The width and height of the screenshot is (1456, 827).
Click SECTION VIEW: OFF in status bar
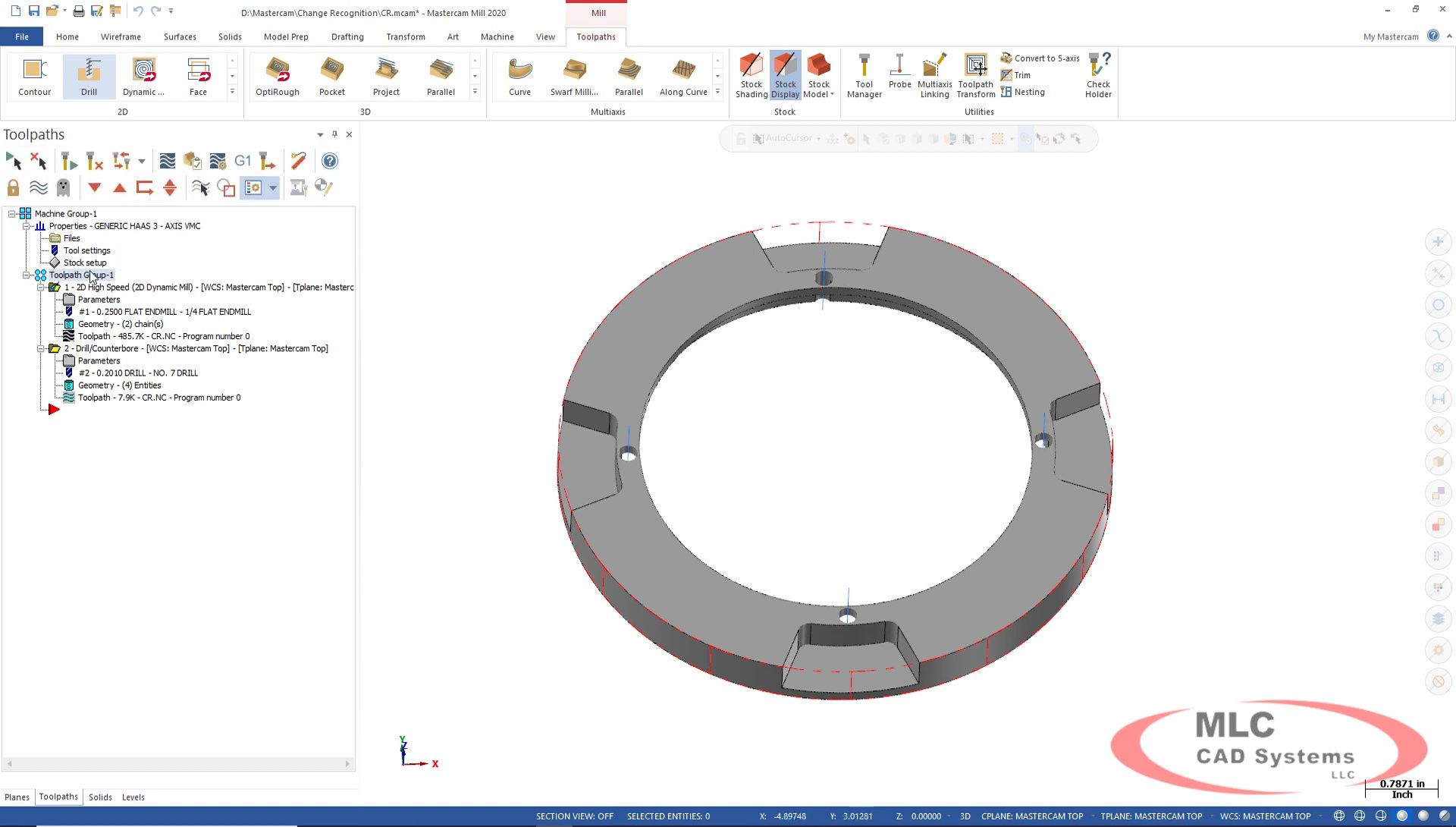(x=574, y=816)
